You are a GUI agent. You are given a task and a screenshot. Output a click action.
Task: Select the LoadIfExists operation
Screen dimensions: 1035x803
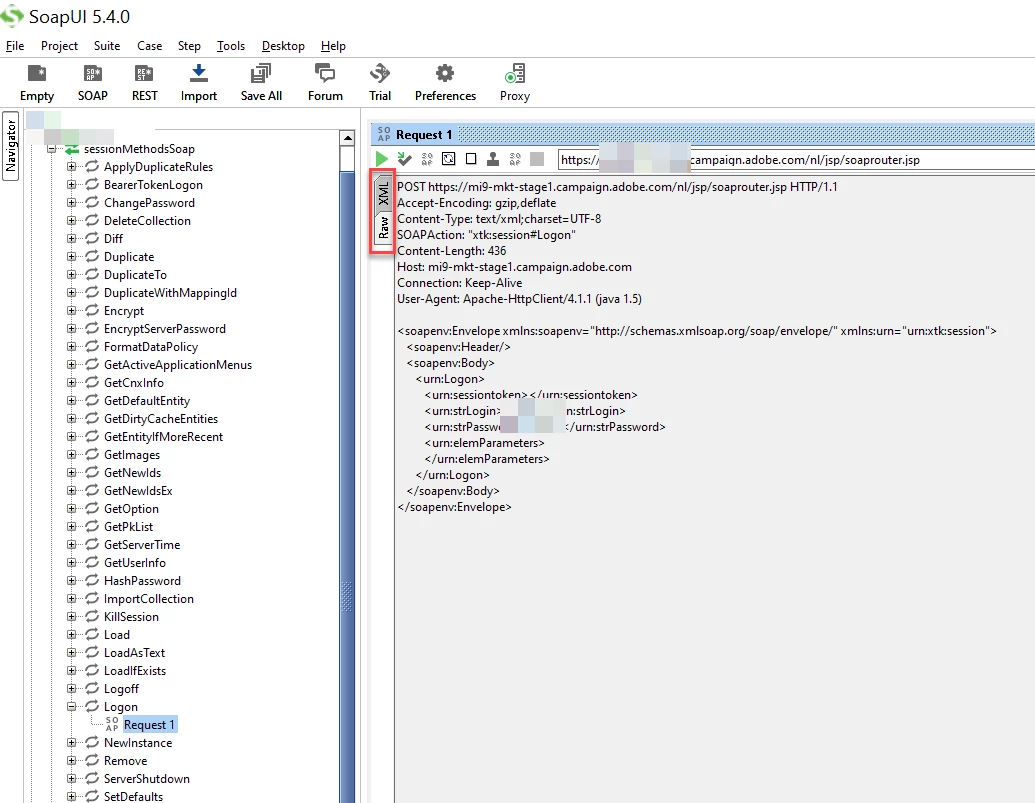(x=135, y=670)
